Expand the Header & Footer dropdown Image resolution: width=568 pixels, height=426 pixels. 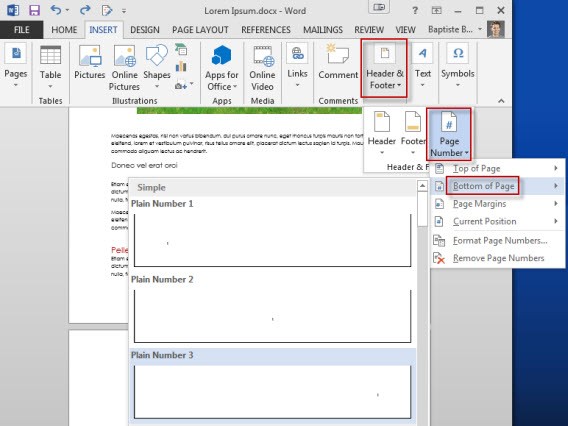tap(384, 68)
